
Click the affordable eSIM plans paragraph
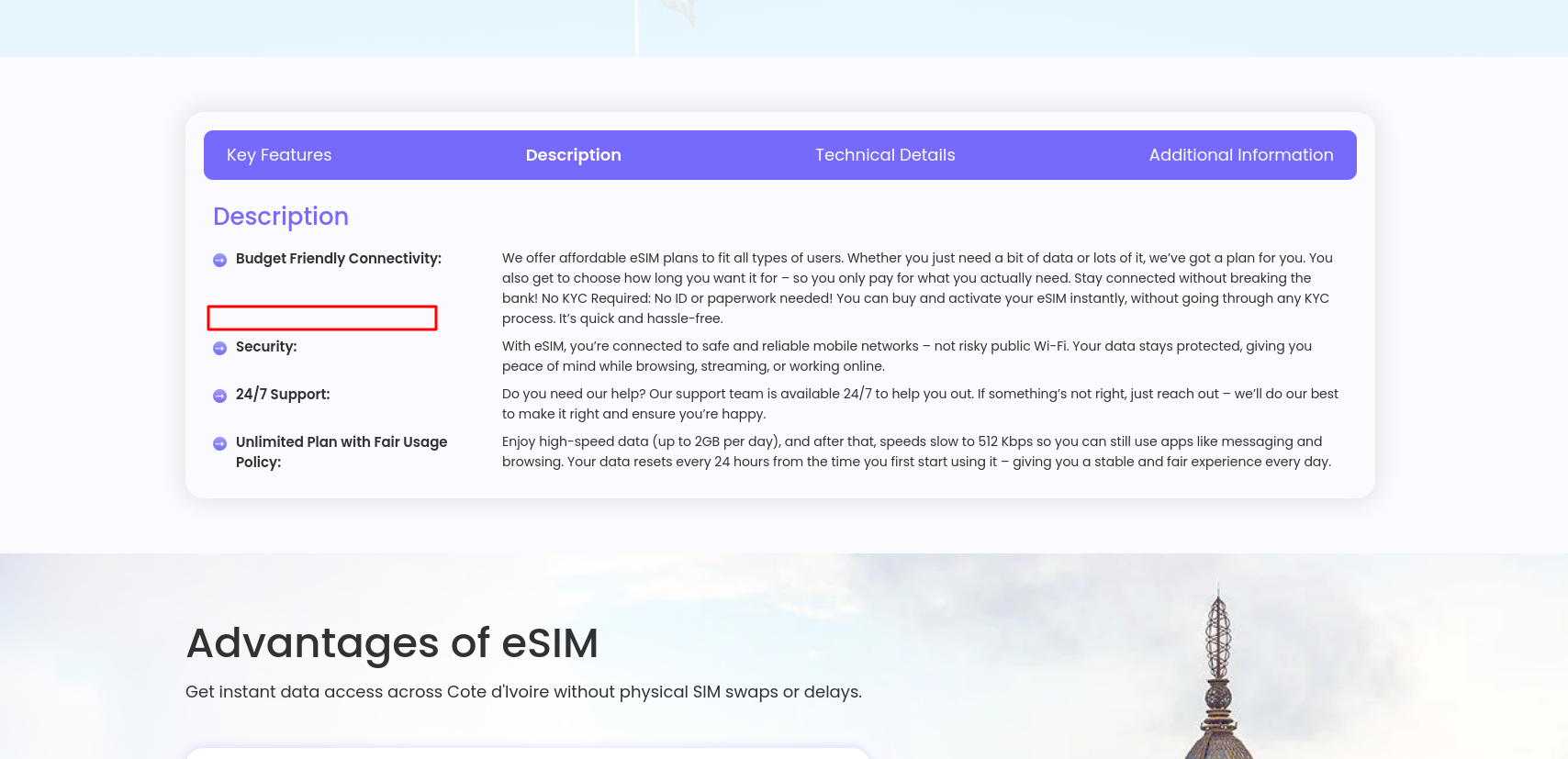(x=917, y=288)
